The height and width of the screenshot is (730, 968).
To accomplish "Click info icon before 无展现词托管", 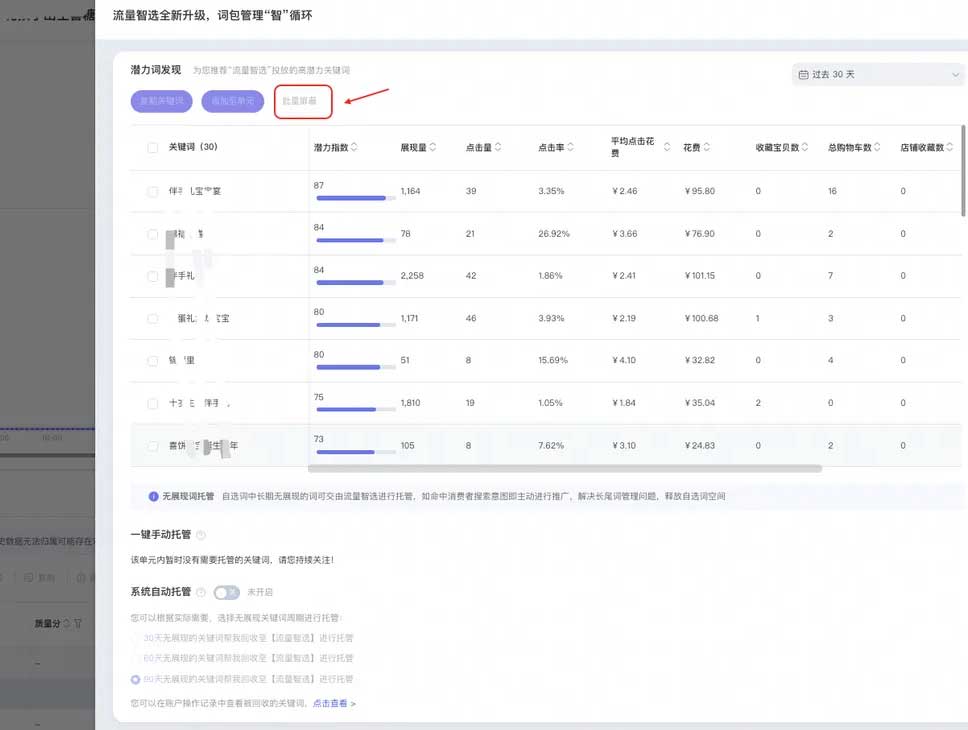I will coord(153,497).
